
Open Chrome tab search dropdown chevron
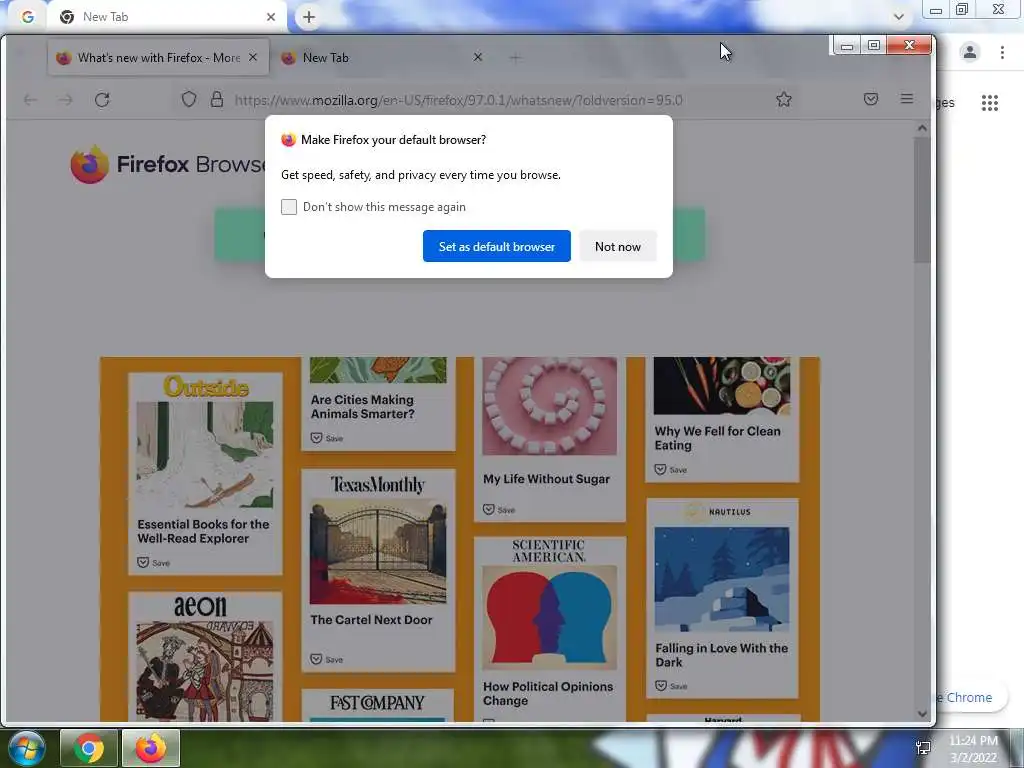click(899, 17)
